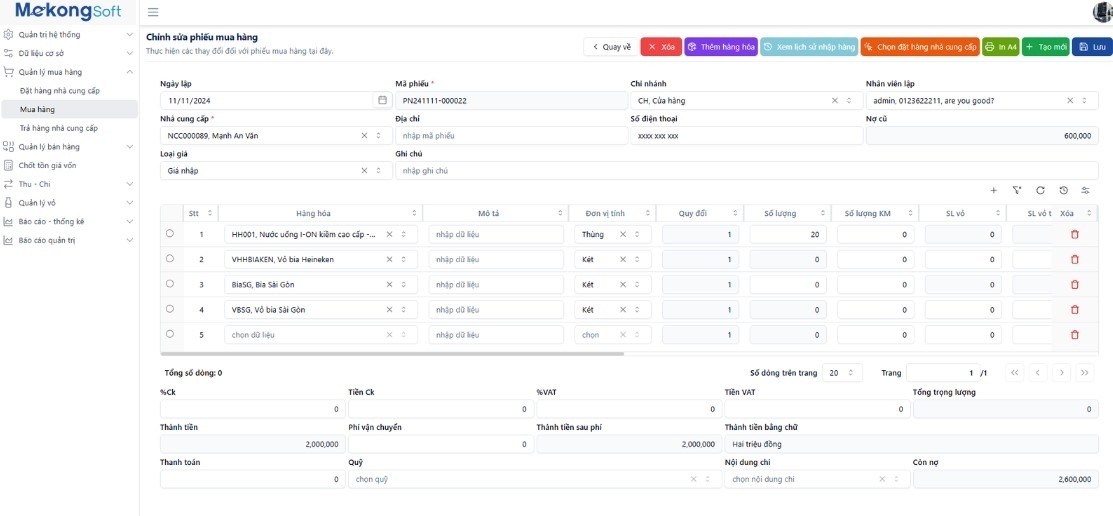Click the Ghi chú input field
This screenshot has height=516, width=1113.
click(x=745, y=171)
